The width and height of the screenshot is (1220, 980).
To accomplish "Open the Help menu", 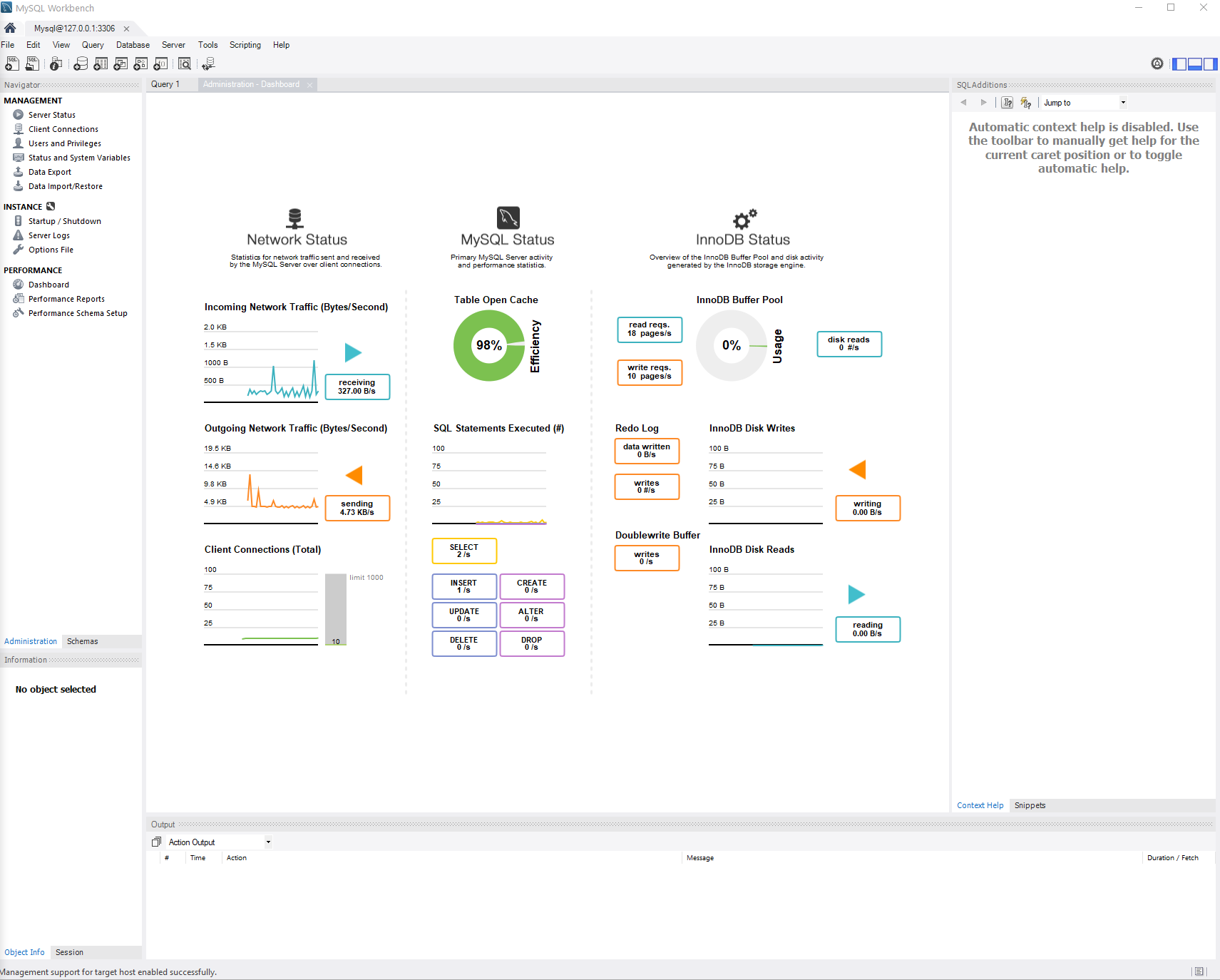I will 282,45.
